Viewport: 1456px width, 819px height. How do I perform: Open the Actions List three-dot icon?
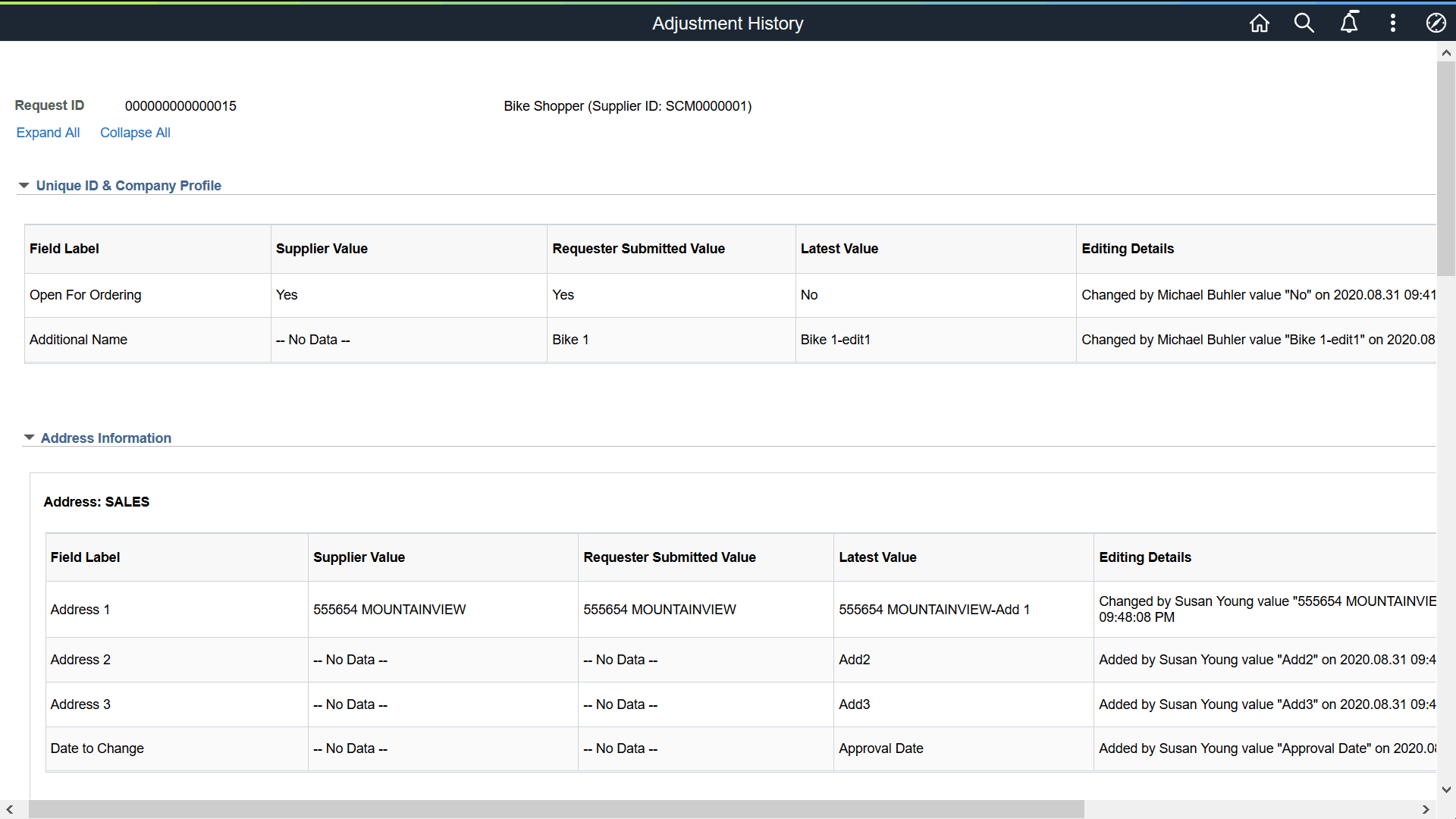[x=1393, y=23]
